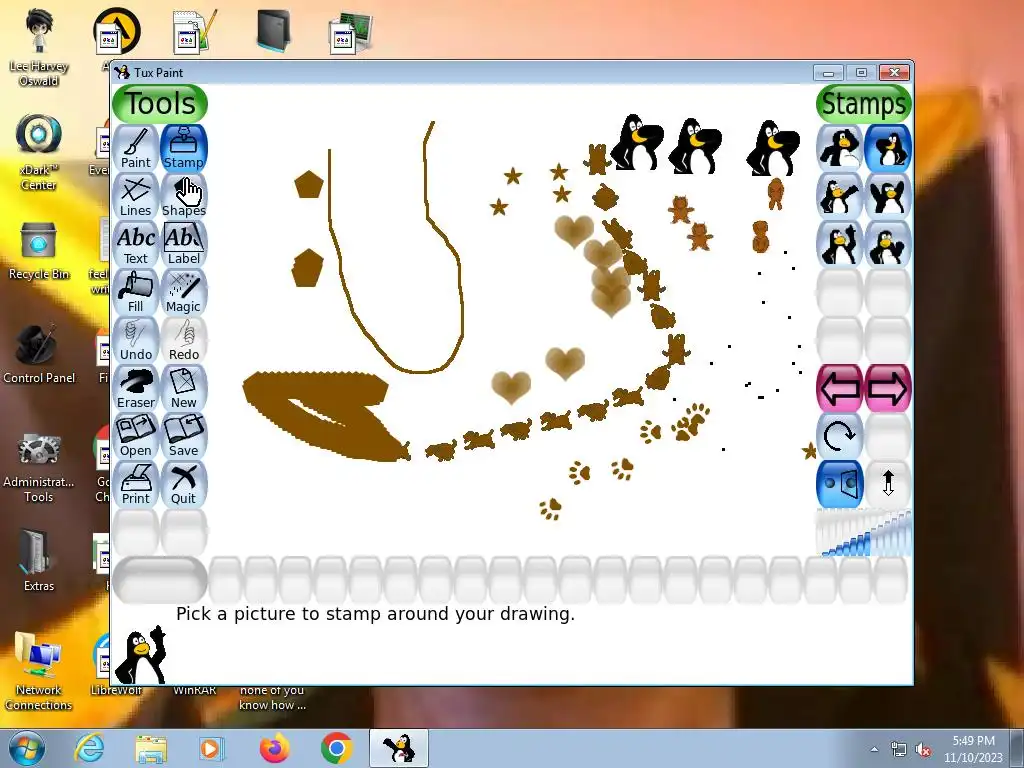Launch Internet Explorer from the taskbar

[89, 748]
